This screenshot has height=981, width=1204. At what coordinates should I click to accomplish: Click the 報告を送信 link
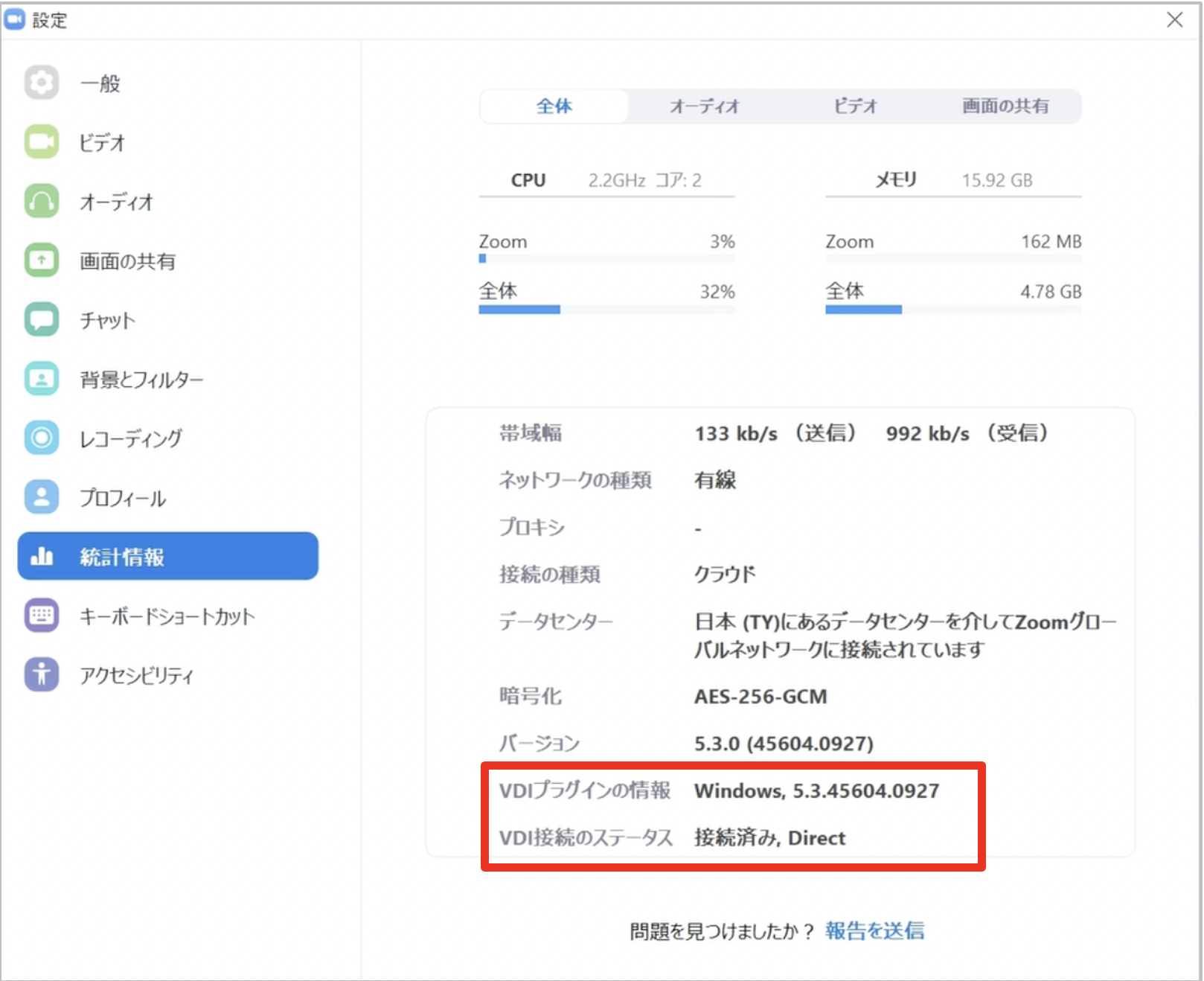875,930
